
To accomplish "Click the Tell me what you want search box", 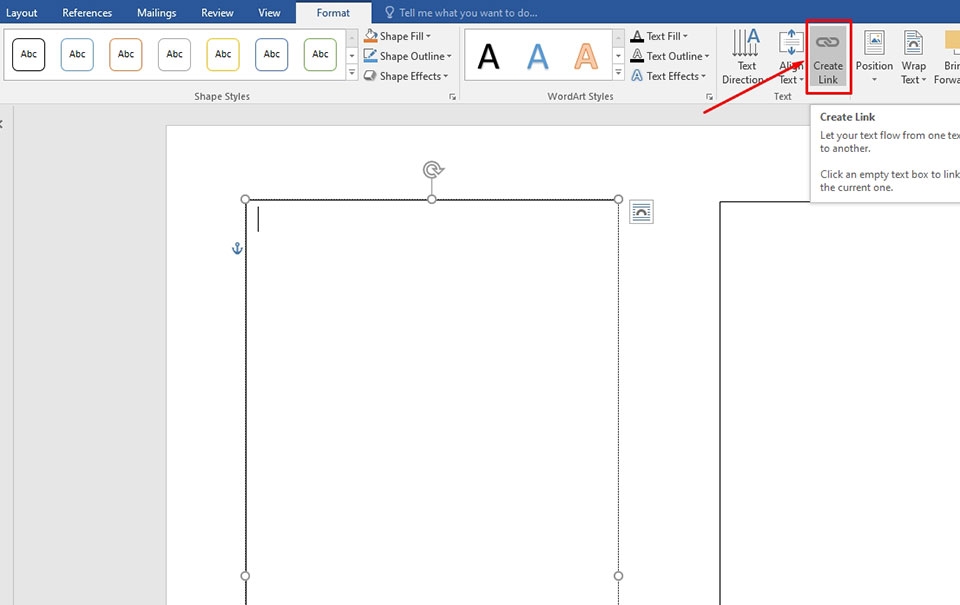I will [468, 13].
